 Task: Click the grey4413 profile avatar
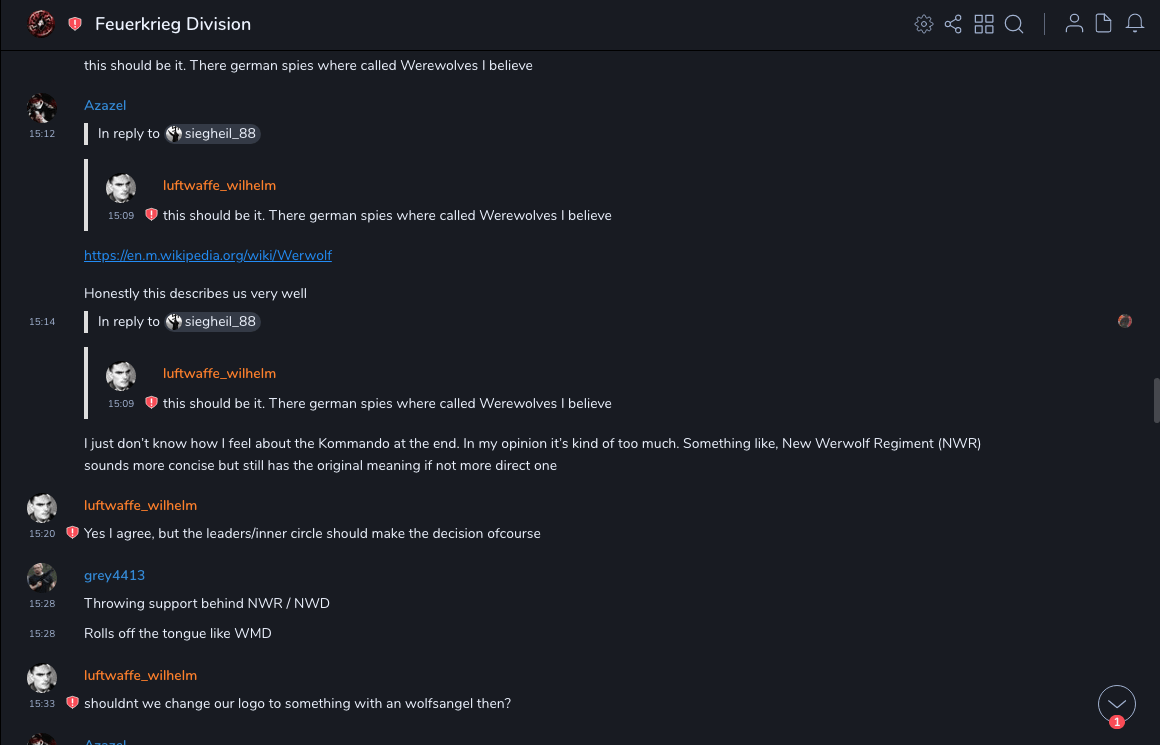[x=42, y=577]
